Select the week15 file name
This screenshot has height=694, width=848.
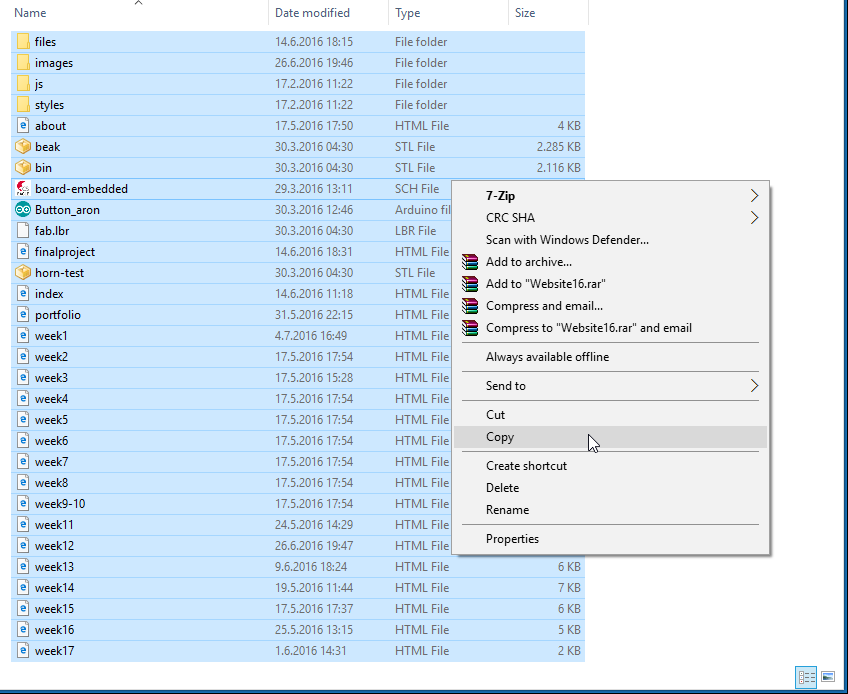(x=54, y=609)
